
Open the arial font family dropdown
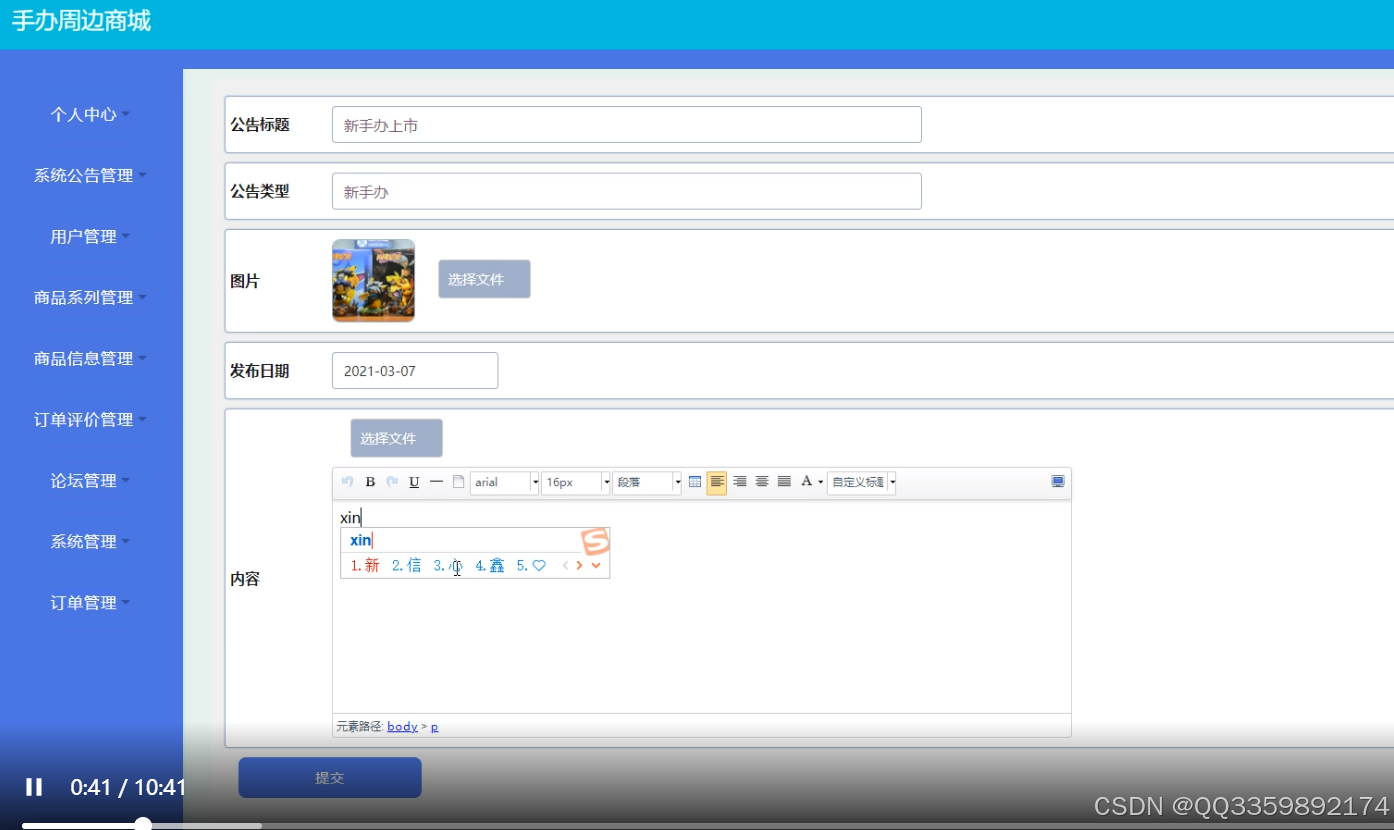coord(535,482)
